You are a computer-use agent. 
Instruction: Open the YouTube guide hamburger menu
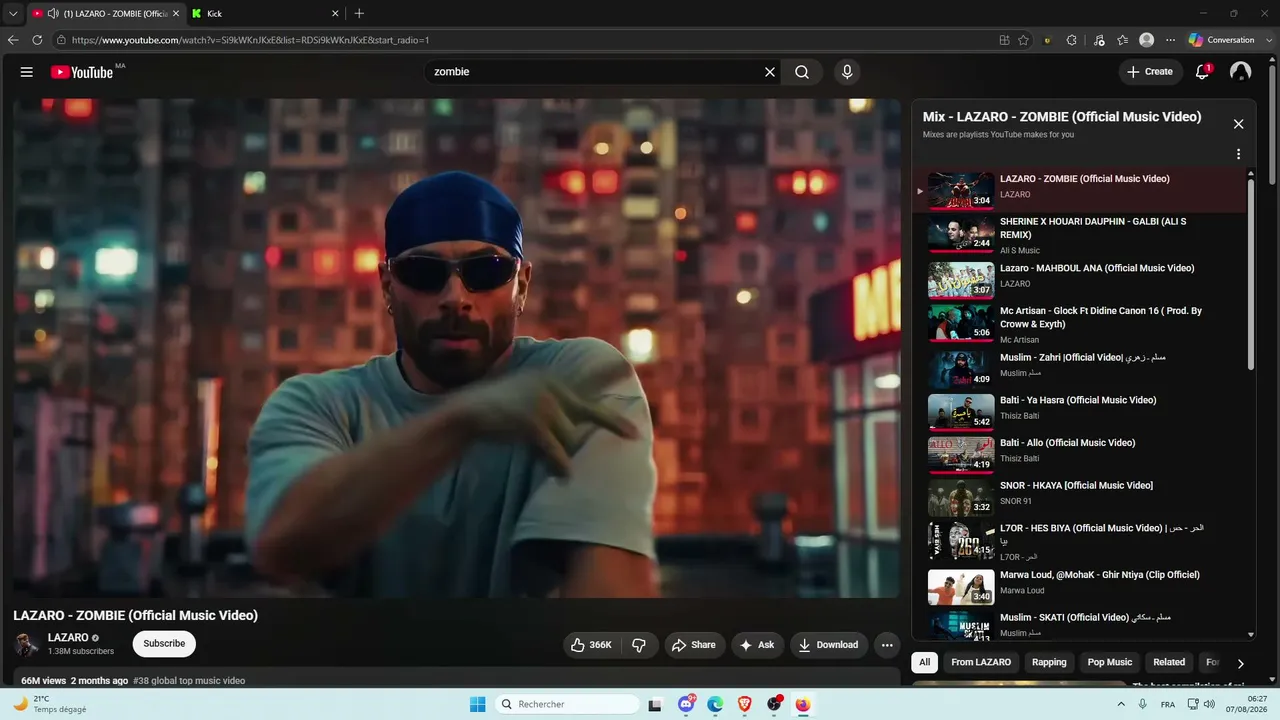click(27, 72)
